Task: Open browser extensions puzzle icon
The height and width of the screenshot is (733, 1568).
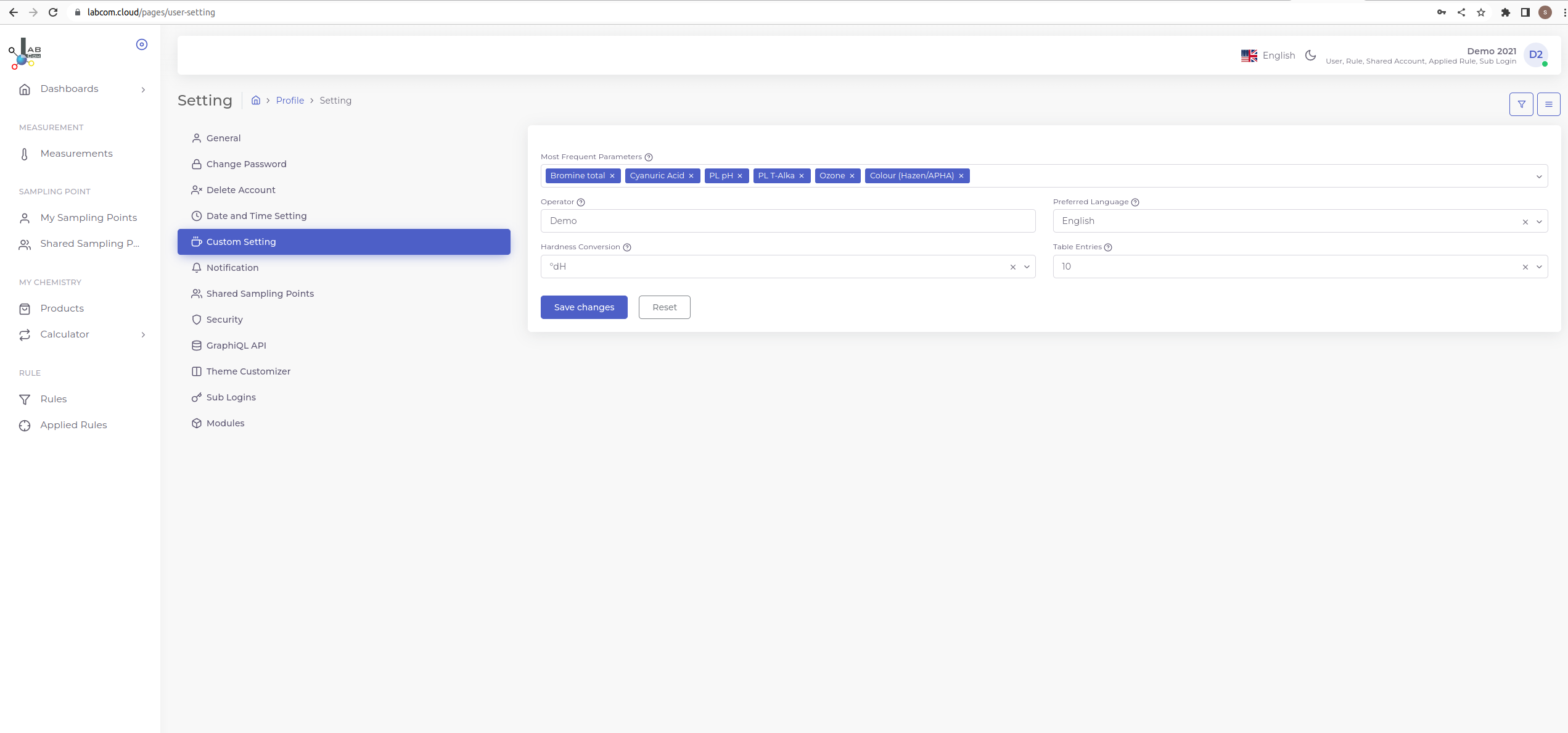Action: coord(1505,12)
